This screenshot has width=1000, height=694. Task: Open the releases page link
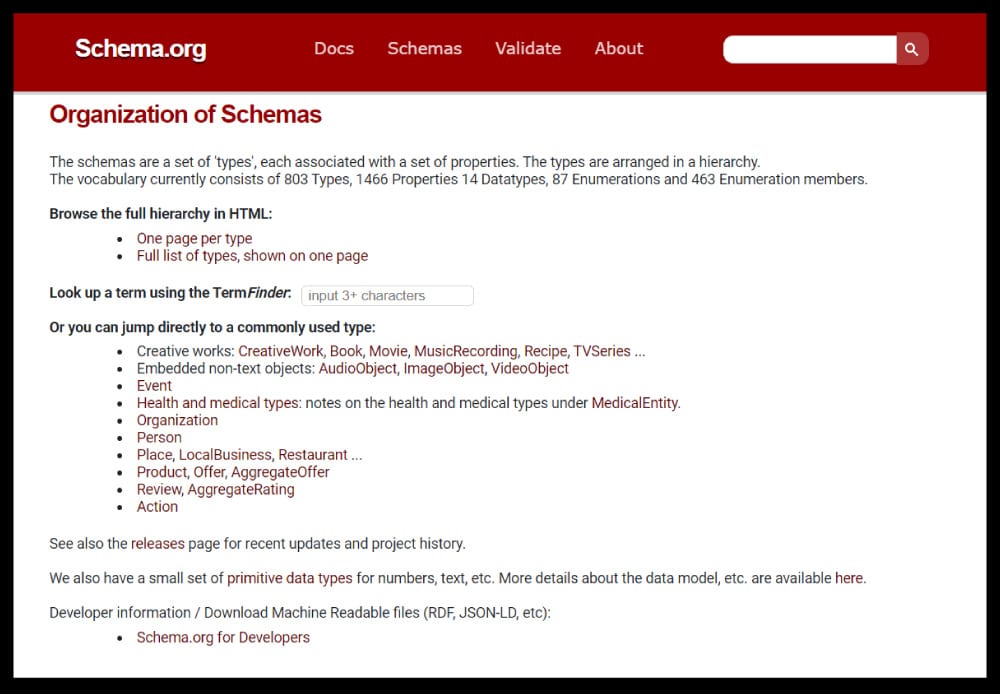click(x=159, y=543)
